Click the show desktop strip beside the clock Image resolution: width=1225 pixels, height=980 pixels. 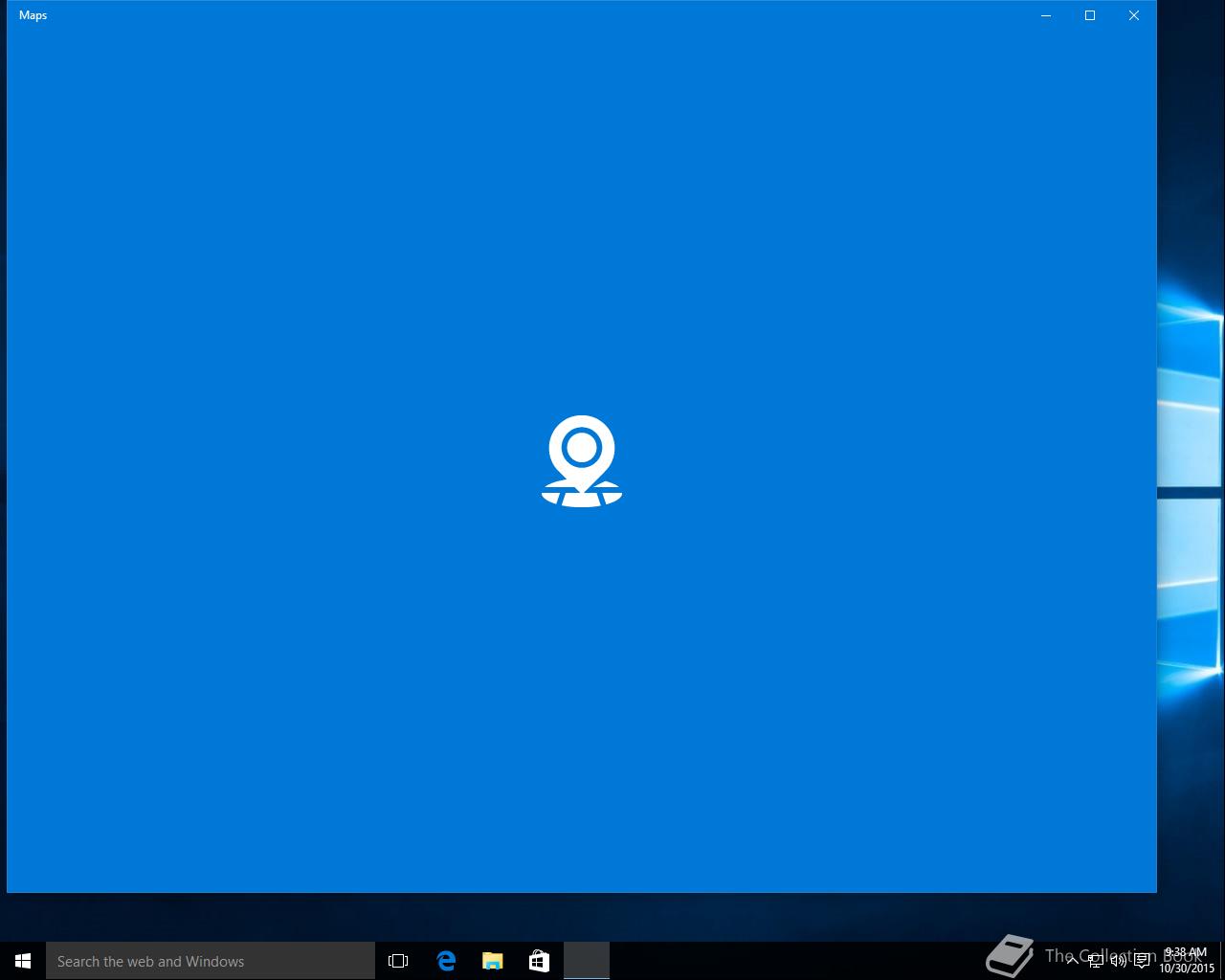(x=1222, y=961)
